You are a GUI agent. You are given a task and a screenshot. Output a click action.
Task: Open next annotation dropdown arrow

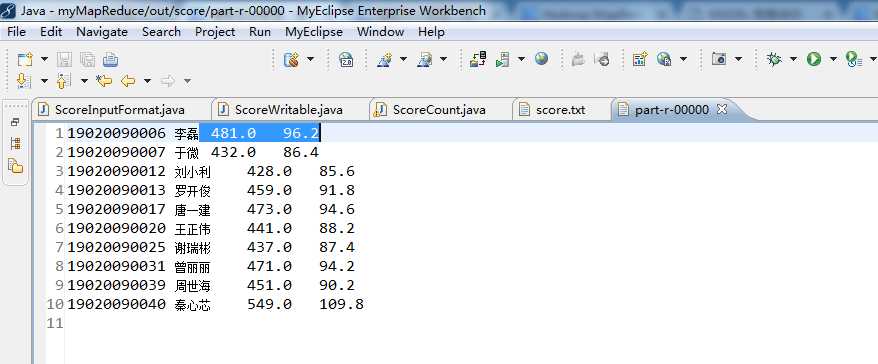(x=44, y=81)
